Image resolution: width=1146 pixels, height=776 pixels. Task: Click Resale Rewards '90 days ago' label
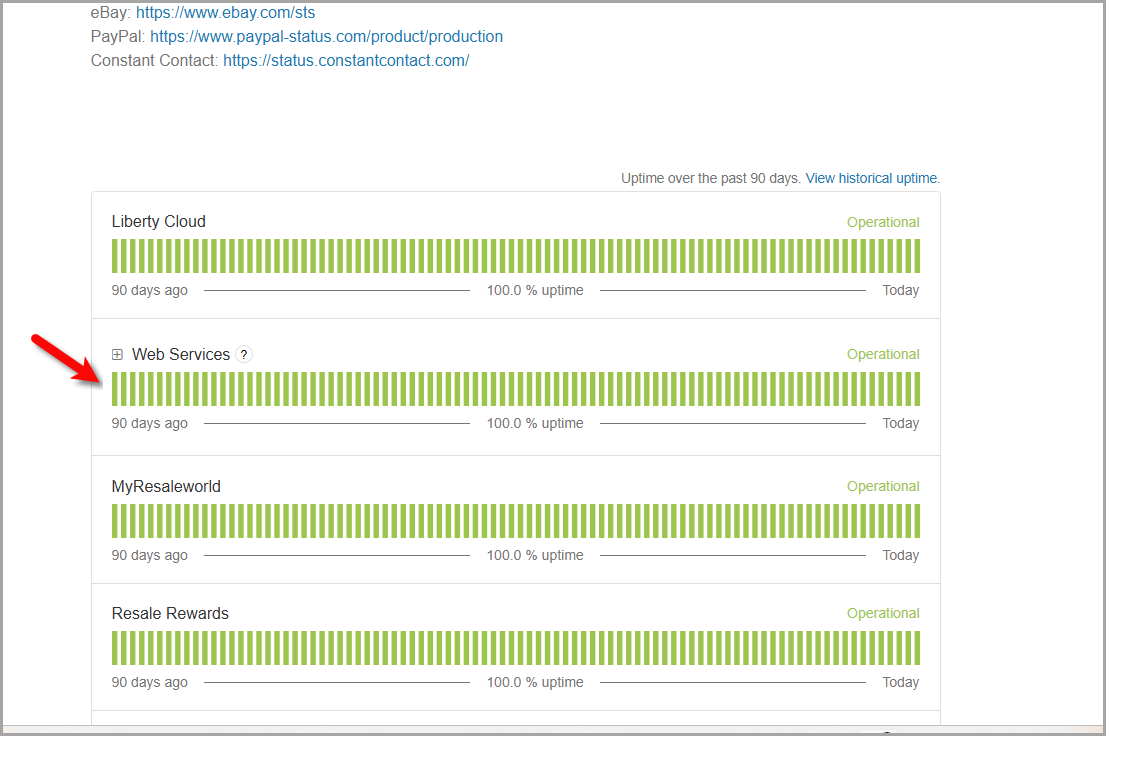(149, 683)
